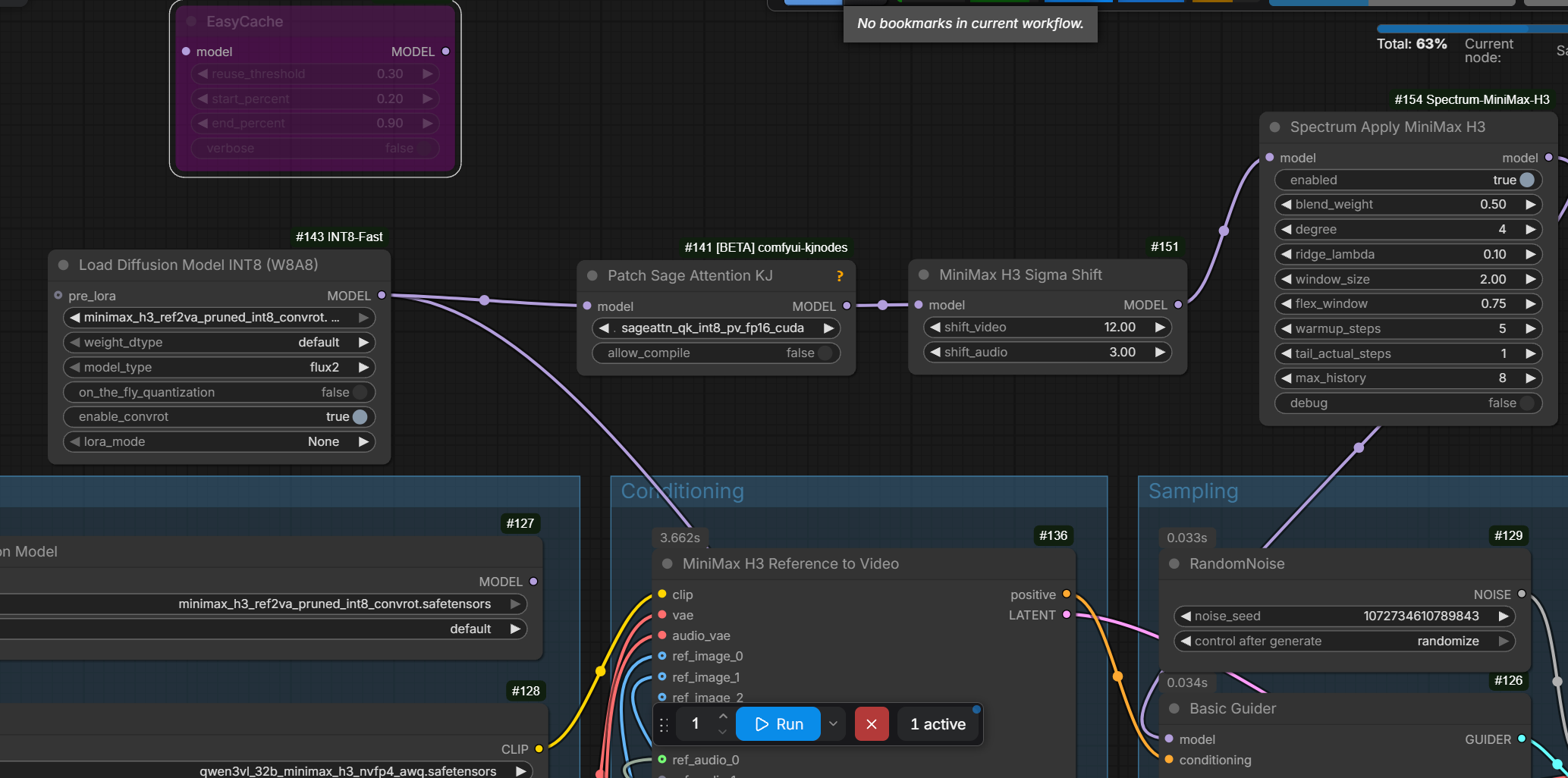Open the minimax_h3_ref2va_pruned_int8_convrot model combo
Image resolution: width=1568 pixels, height=778 pixels.
219,317
